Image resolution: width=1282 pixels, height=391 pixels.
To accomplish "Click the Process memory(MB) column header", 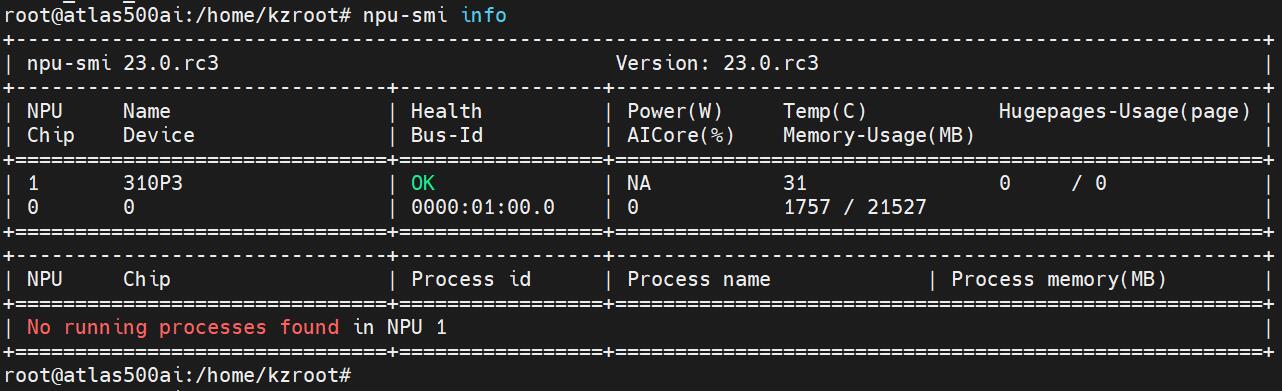I will [x=1059, y=279].
